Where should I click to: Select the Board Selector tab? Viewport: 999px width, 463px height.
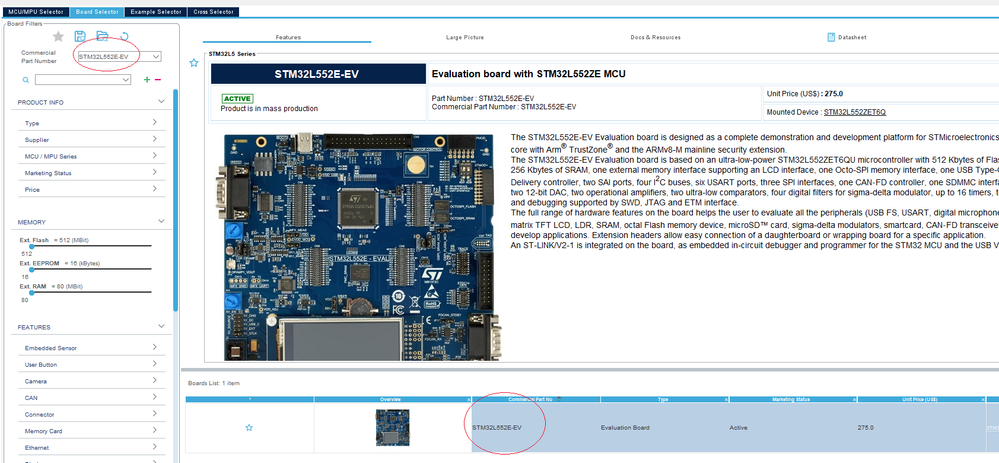[96, 12]
